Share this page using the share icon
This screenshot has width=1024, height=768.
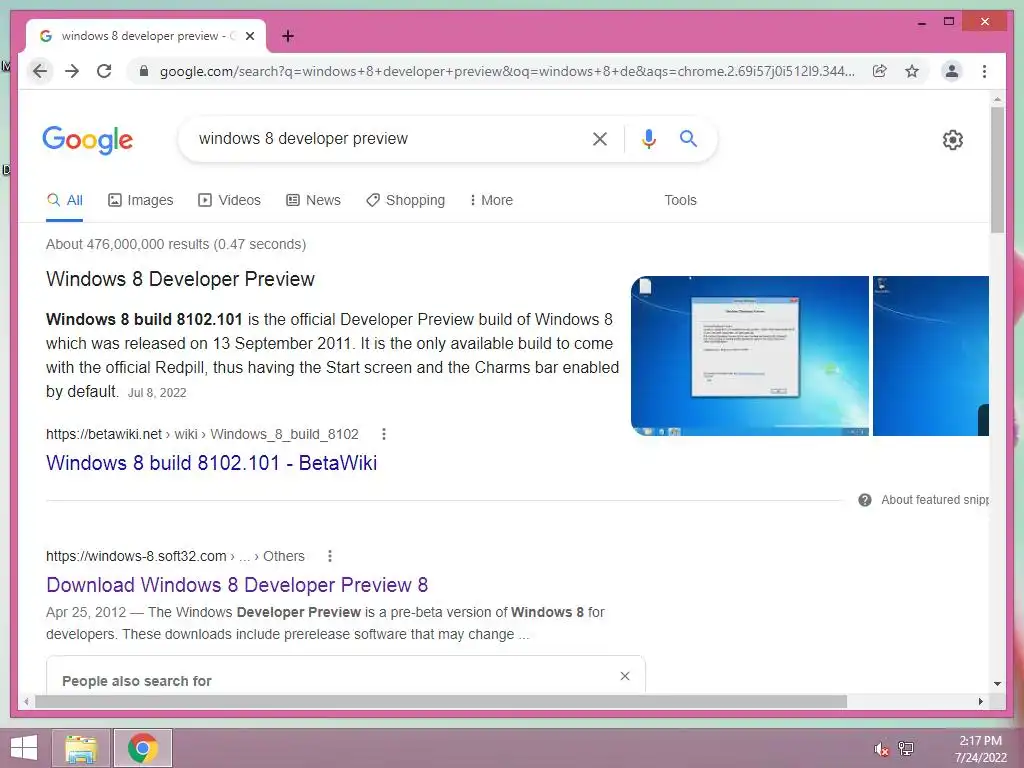(880, 71)
